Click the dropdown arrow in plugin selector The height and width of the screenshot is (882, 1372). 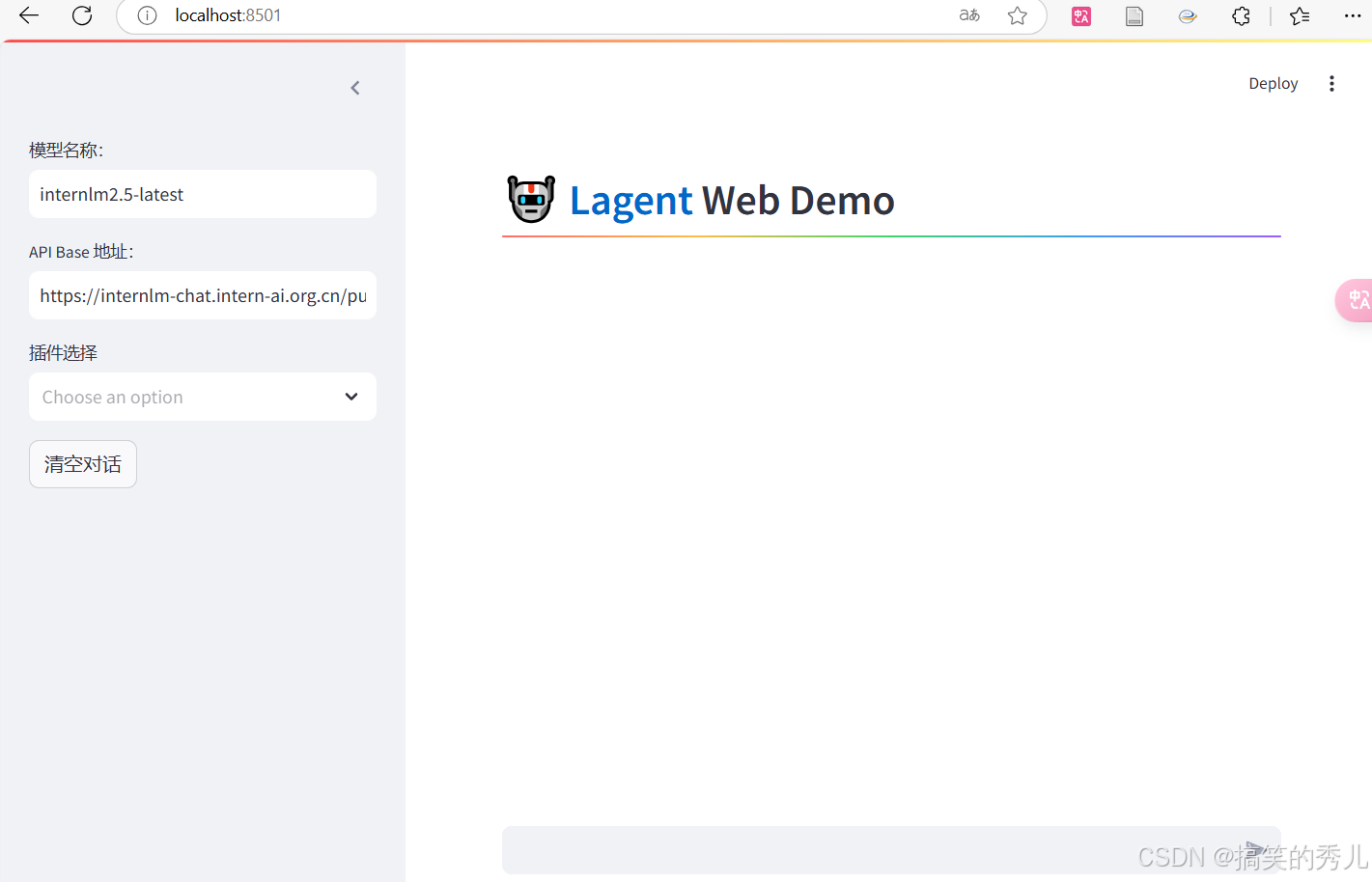(x=351, y=397)
